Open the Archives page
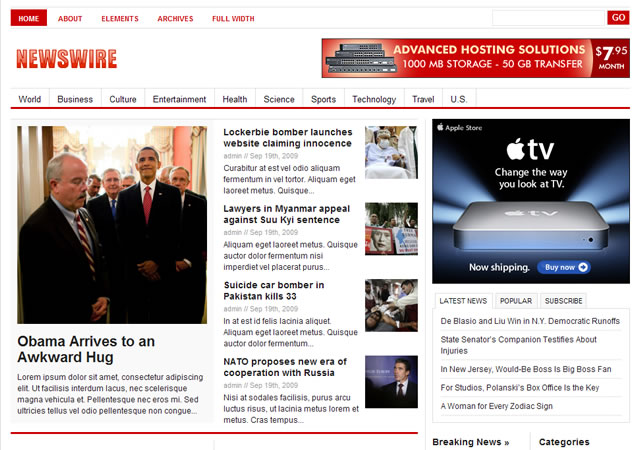 point(175,18)
